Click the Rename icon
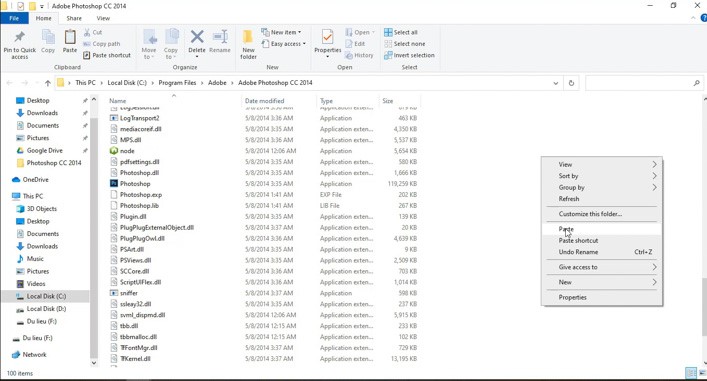707x381 pixels. tap(220, 37)
